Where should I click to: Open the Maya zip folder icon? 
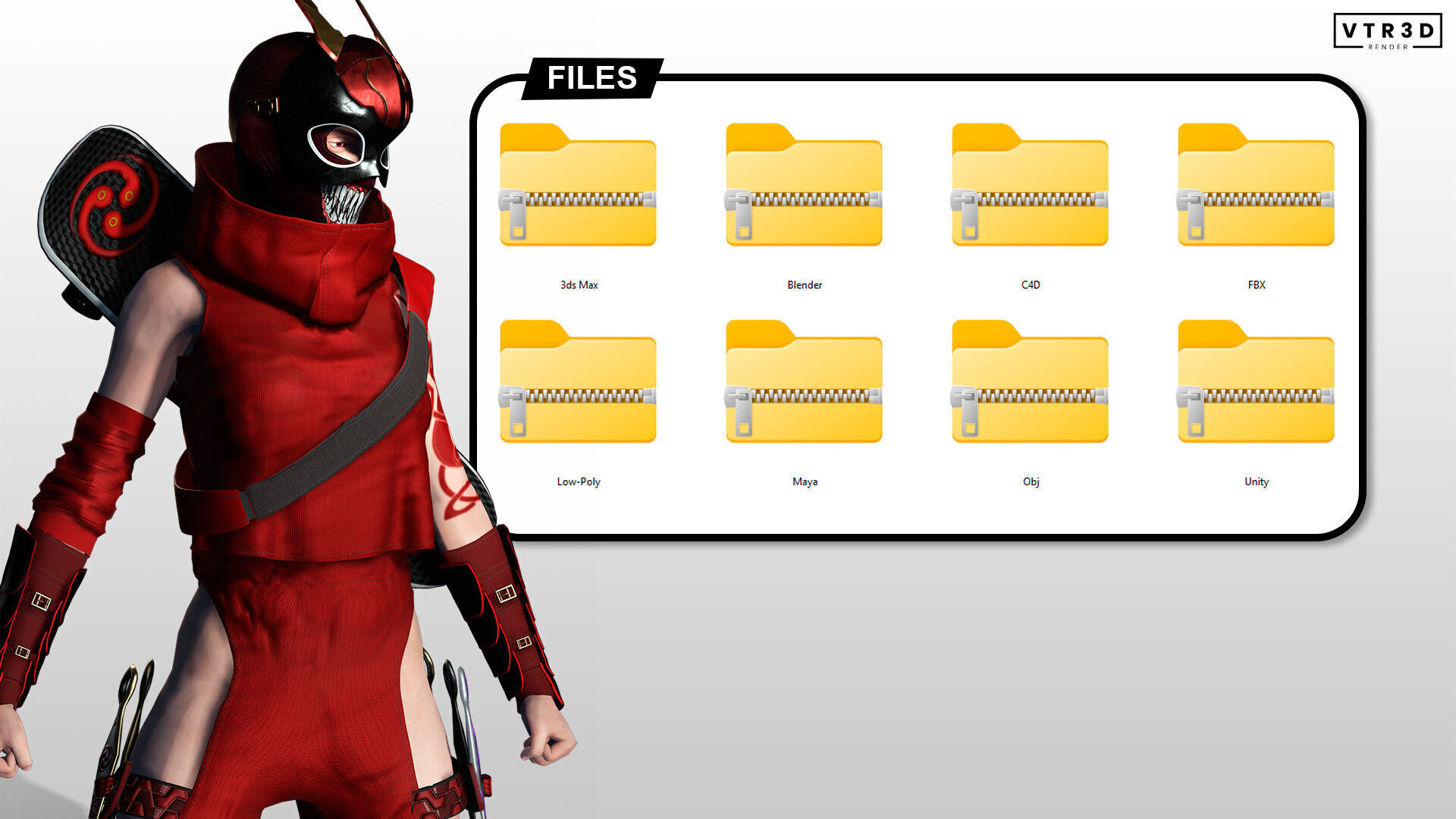(804, 381)
